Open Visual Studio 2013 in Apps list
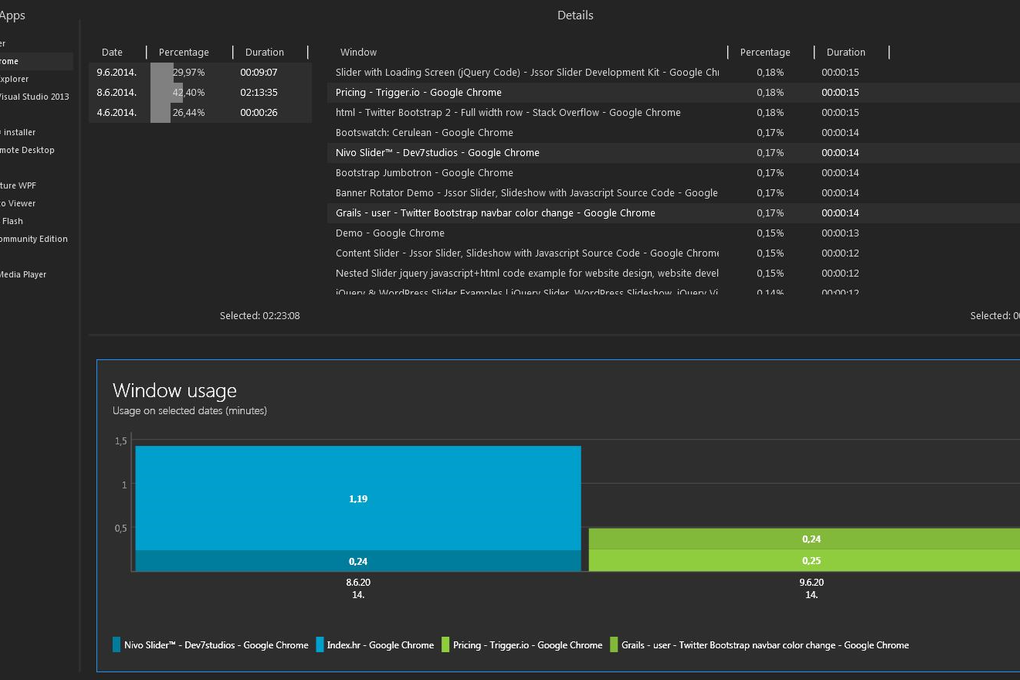This screenshot has height=680, width=1020. [x=34, y=96]
